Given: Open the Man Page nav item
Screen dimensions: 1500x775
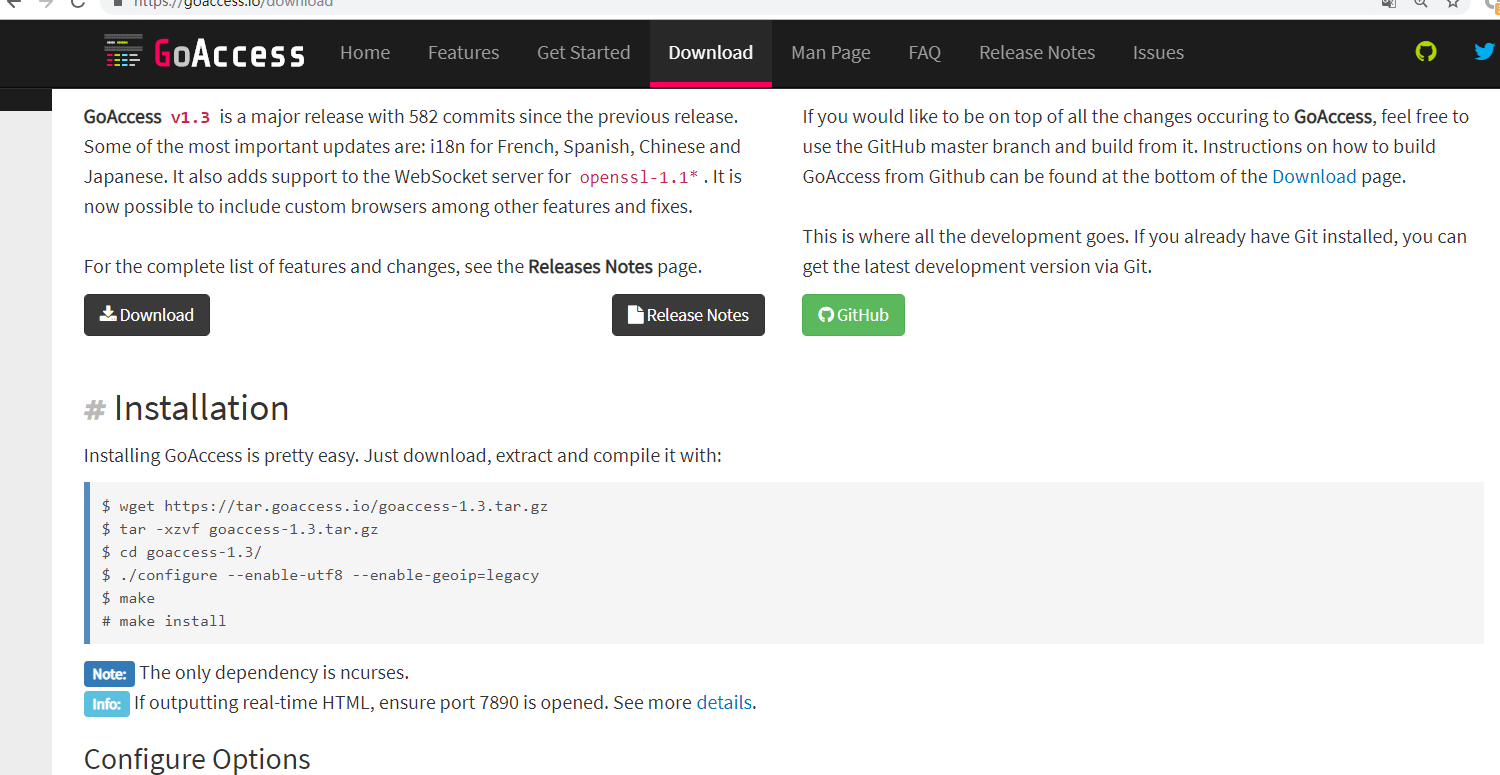Looking at the screenshot, I should 830,53.
